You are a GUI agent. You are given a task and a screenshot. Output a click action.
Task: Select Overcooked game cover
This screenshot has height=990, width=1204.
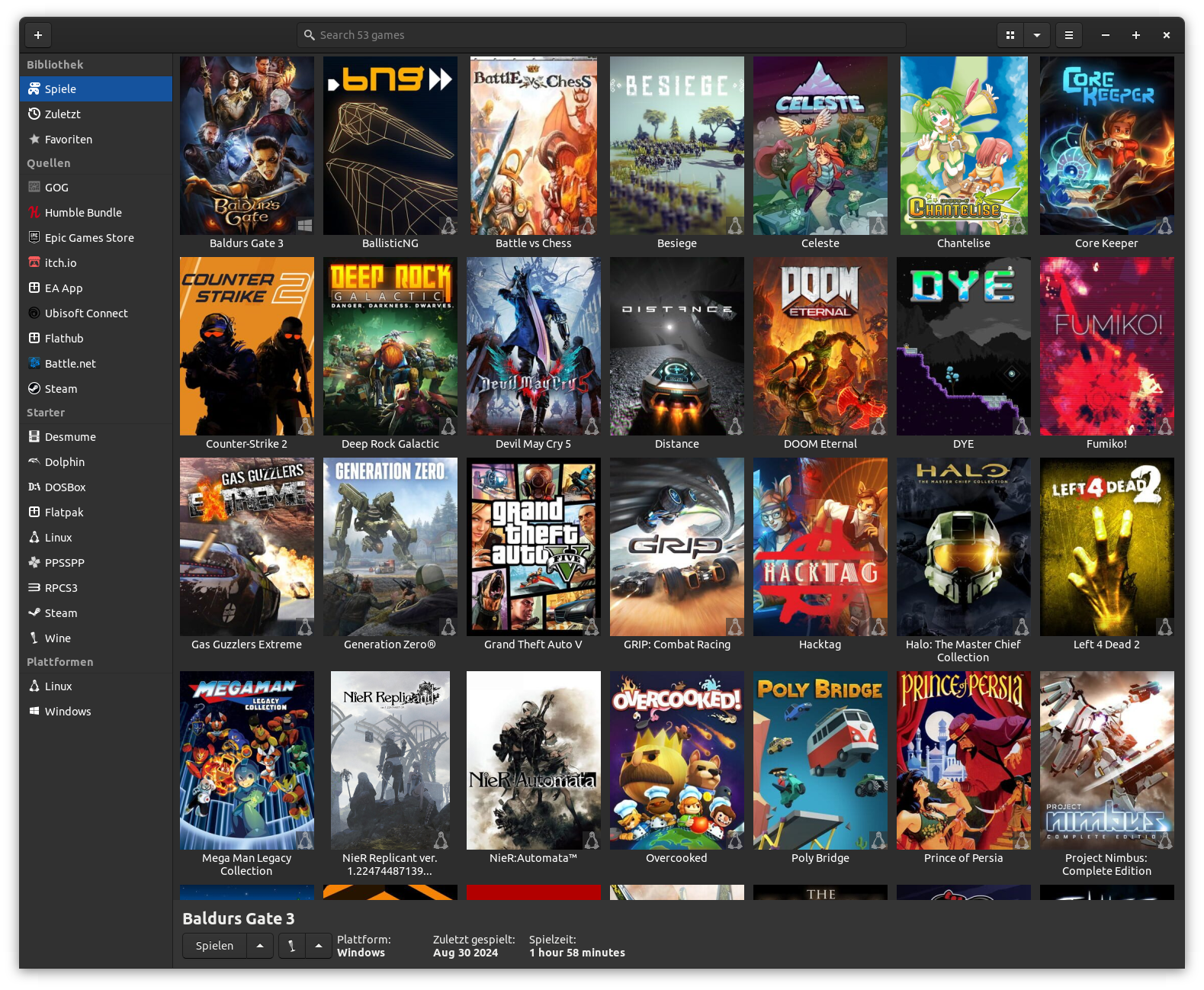[677, 760]
